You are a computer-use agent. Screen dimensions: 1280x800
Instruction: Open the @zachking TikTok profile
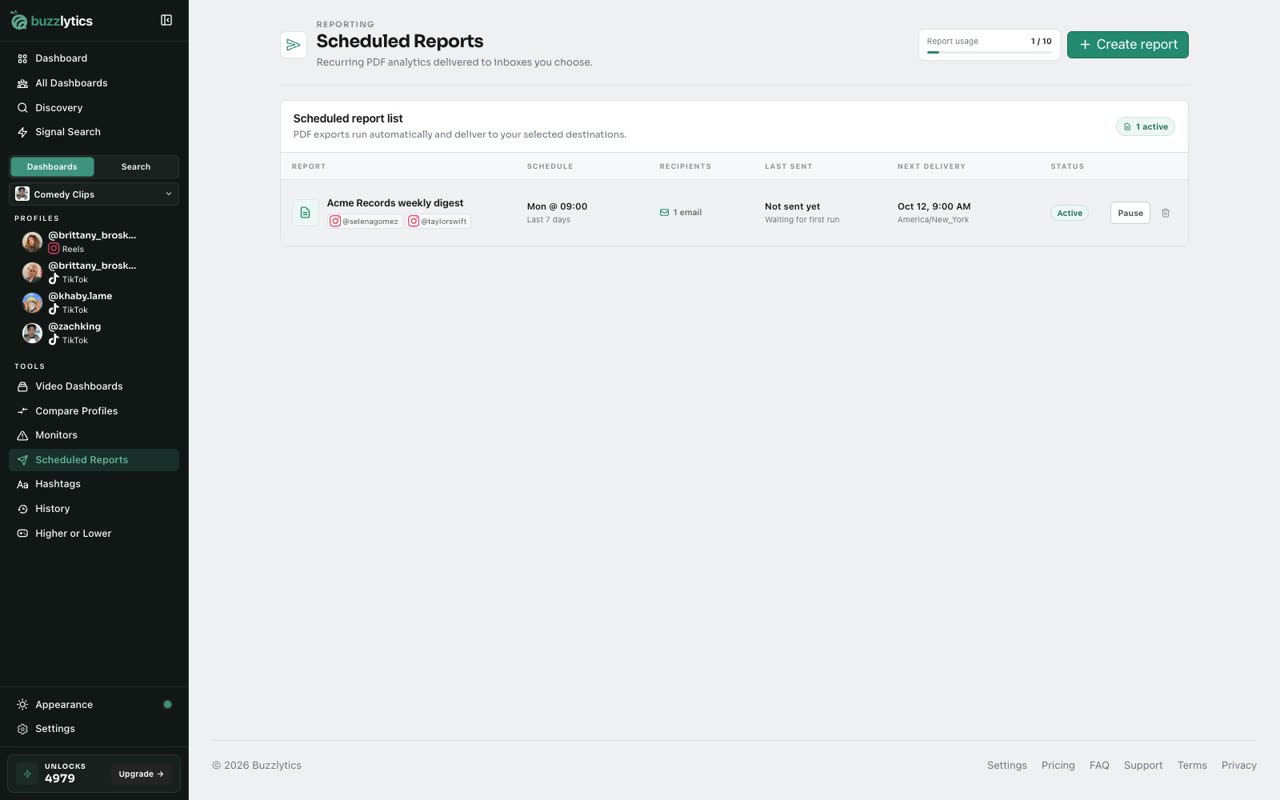pyautogui.click(x=94, y=333)
